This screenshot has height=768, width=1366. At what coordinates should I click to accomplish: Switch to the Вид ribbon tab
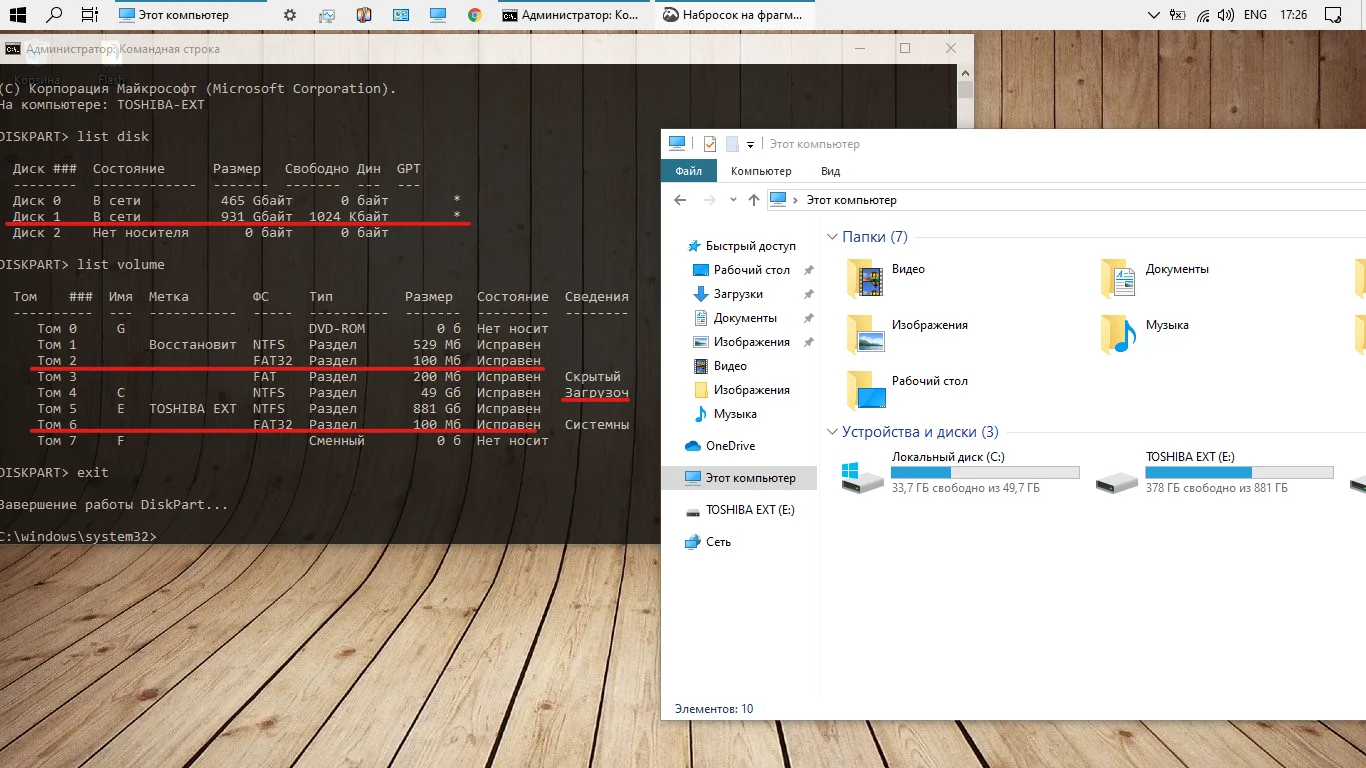click(x=830, y=171)
